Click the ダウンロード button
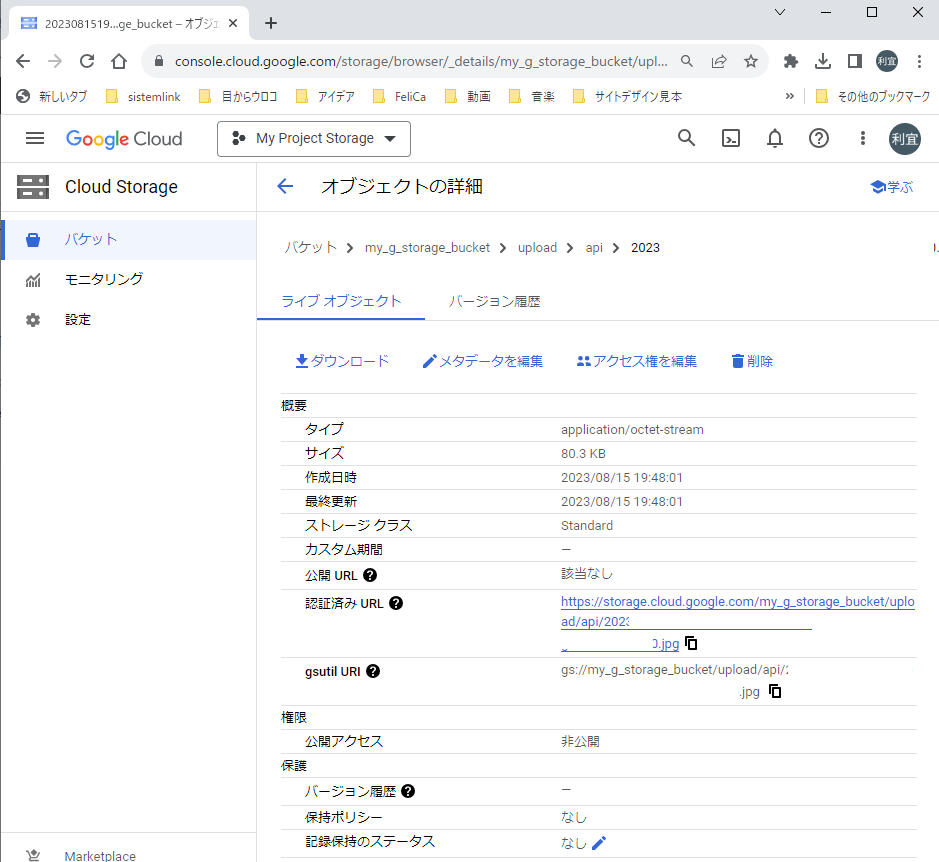 [342, 361]
